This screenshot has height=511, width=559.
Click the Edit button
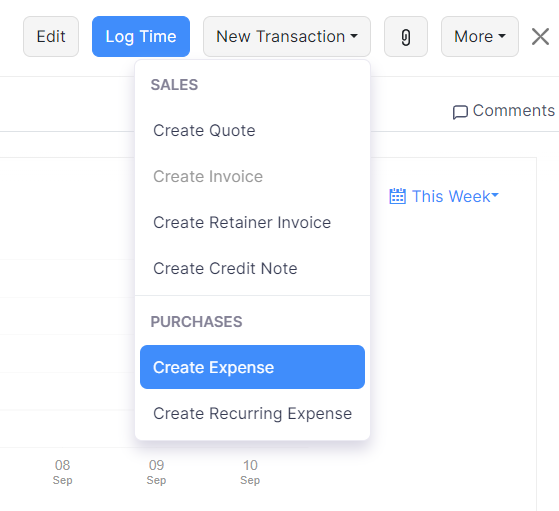[x=51, y=36]
